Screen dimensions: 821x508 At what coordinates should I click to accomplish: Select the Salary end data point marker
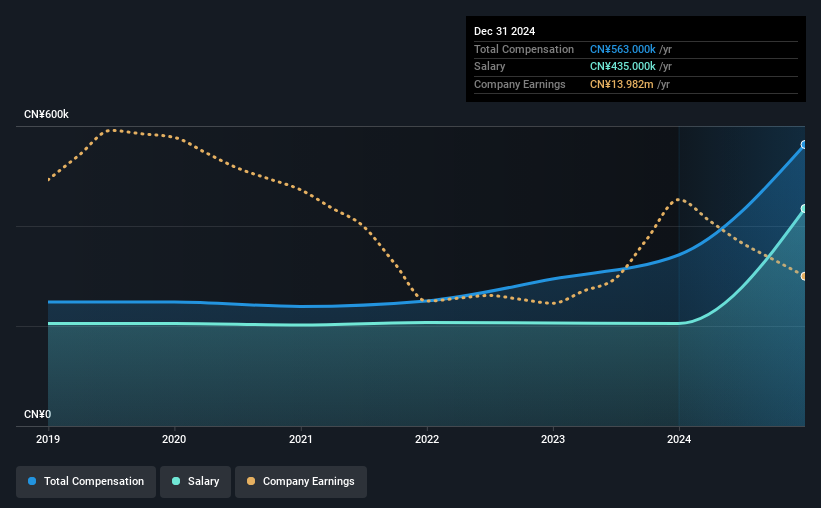804,209
